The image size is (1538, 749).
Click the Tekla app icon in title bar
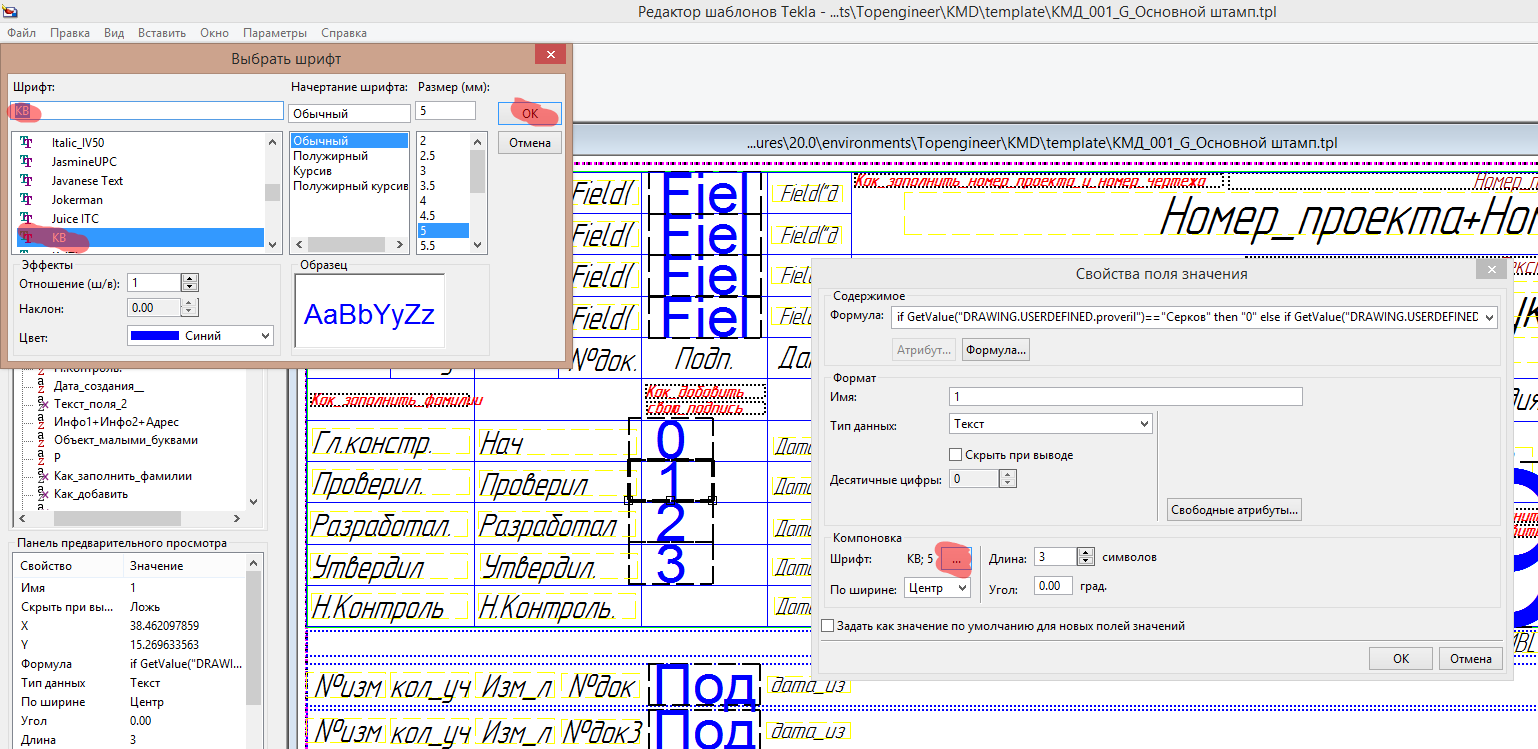pyautogui.click(x=10, y=12)
